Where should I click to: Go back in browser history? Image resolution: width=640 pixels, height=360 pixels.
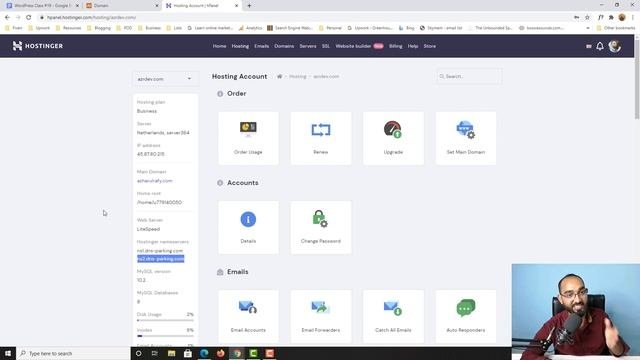pyautogui.click(x=7, y=18)
